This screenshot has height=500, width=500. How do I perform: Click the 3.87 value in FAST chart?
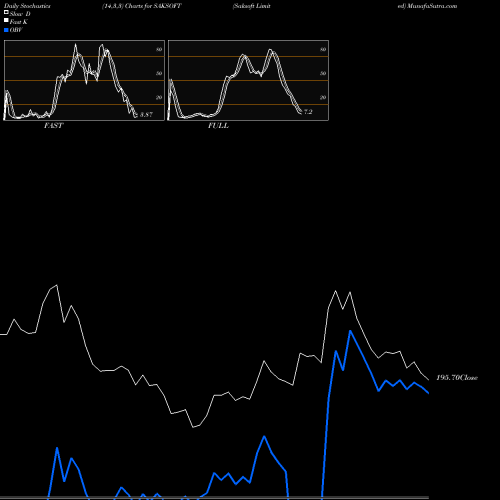click(x=146, y=115)
